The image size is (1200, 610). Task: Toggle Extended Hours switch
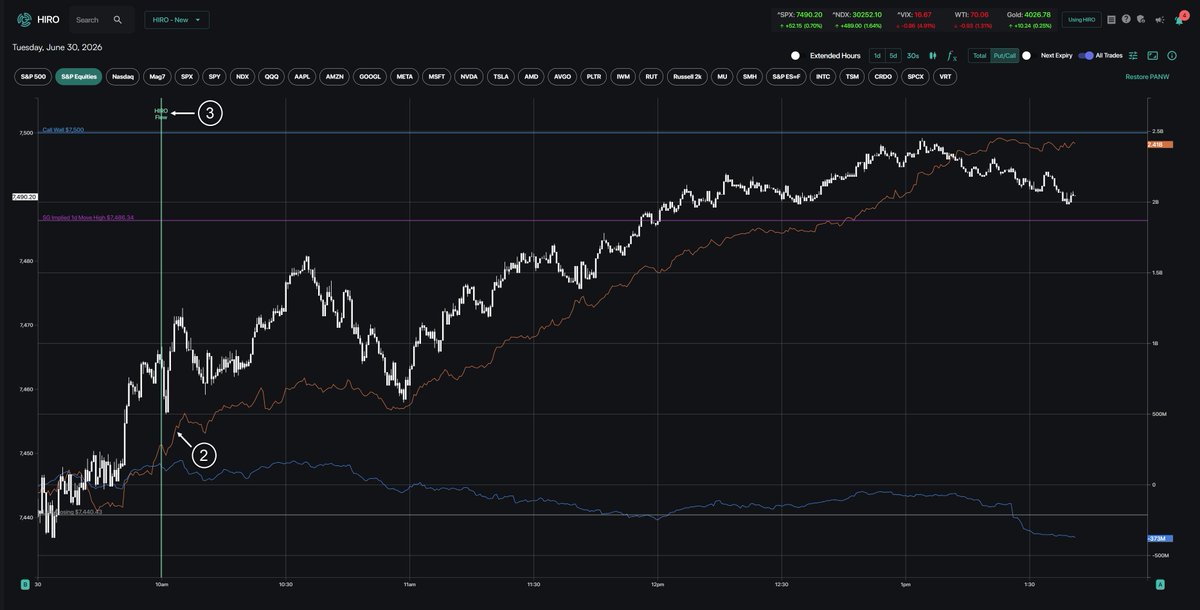(795, 56)
